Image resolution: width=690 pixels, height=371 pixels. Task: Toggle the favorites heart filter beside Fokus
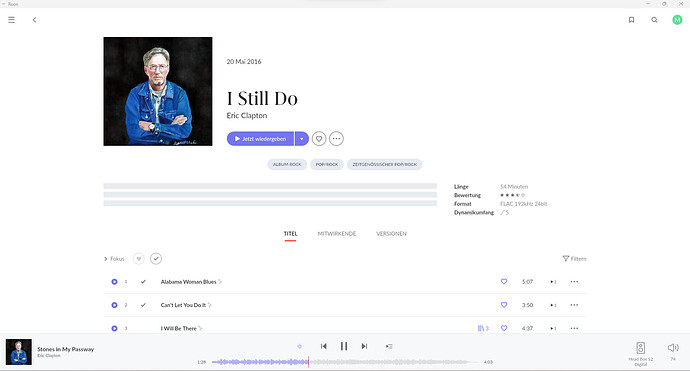[139, 259]
